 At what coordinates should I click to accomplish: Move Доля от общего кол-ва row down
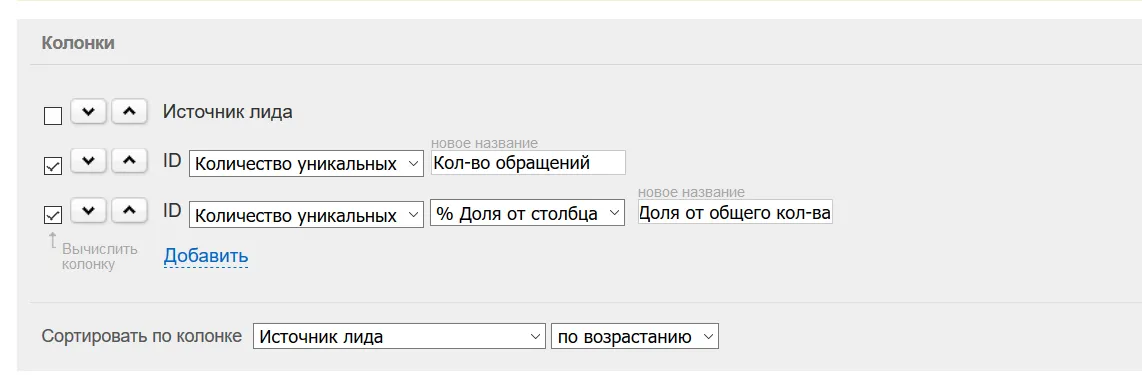coord(89,211)
